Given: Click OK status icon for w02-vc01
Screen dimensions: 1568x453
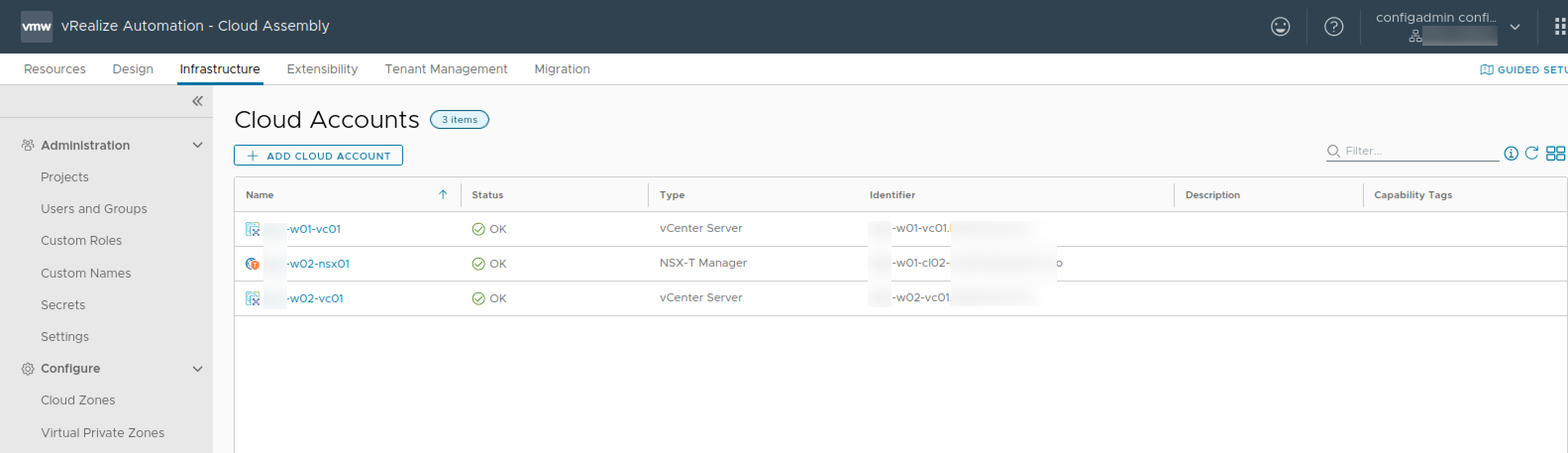Looking at the screenshot, I should [478, 298].
